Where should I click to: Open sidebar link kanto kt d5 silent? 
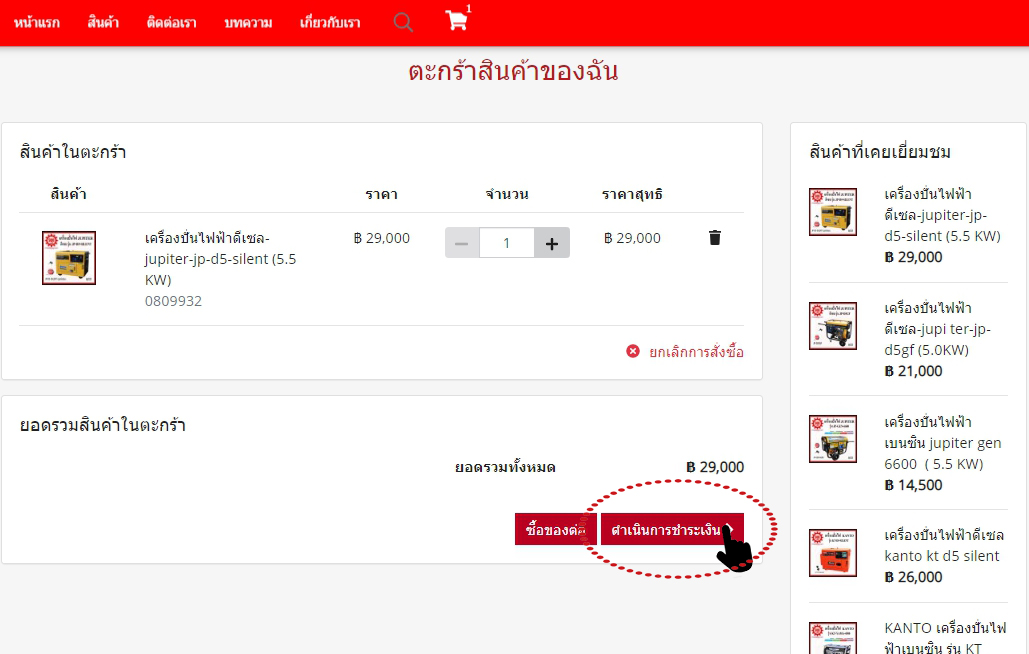(944, 545)
